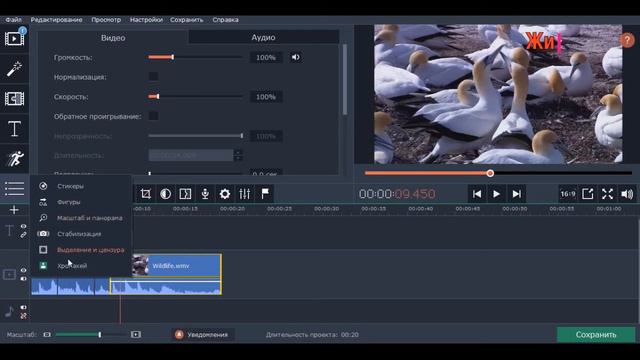Viewport: 640px width, 360px height.
Task: Choose Стикеры from the popup menu
Action: click(71, 186)
